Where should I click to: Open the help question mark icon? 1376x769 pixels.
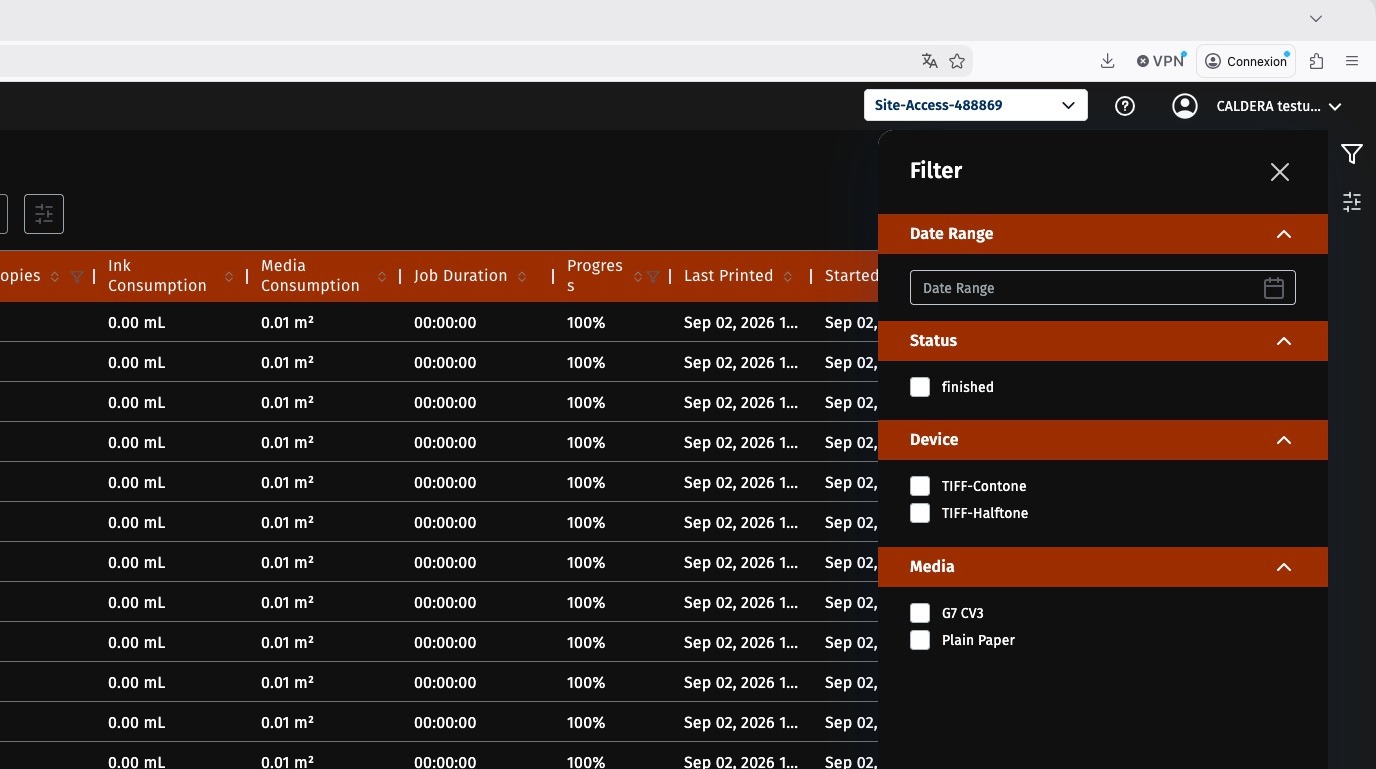pos(1125,106)
